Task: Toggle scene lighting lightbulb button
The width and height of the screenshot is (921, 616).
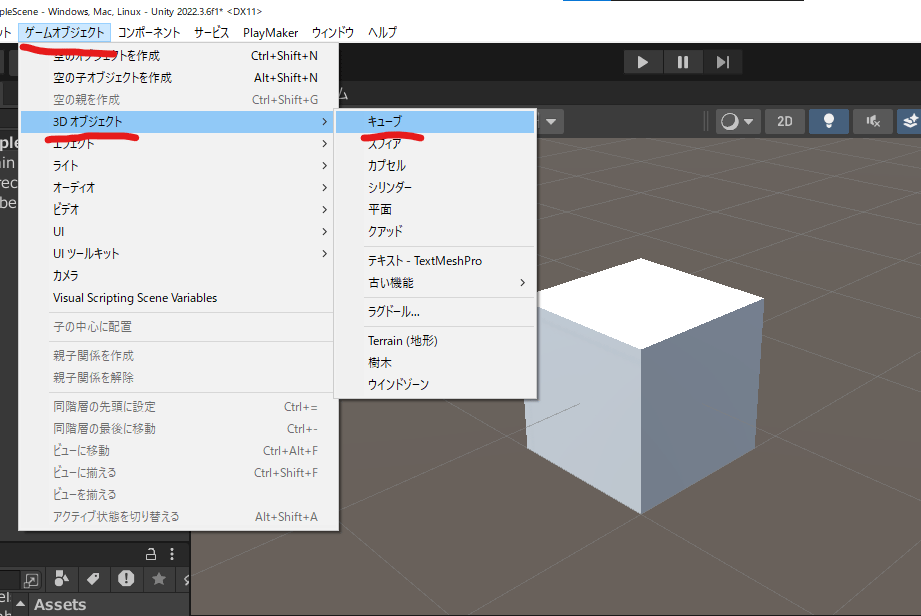Action: 829,122
